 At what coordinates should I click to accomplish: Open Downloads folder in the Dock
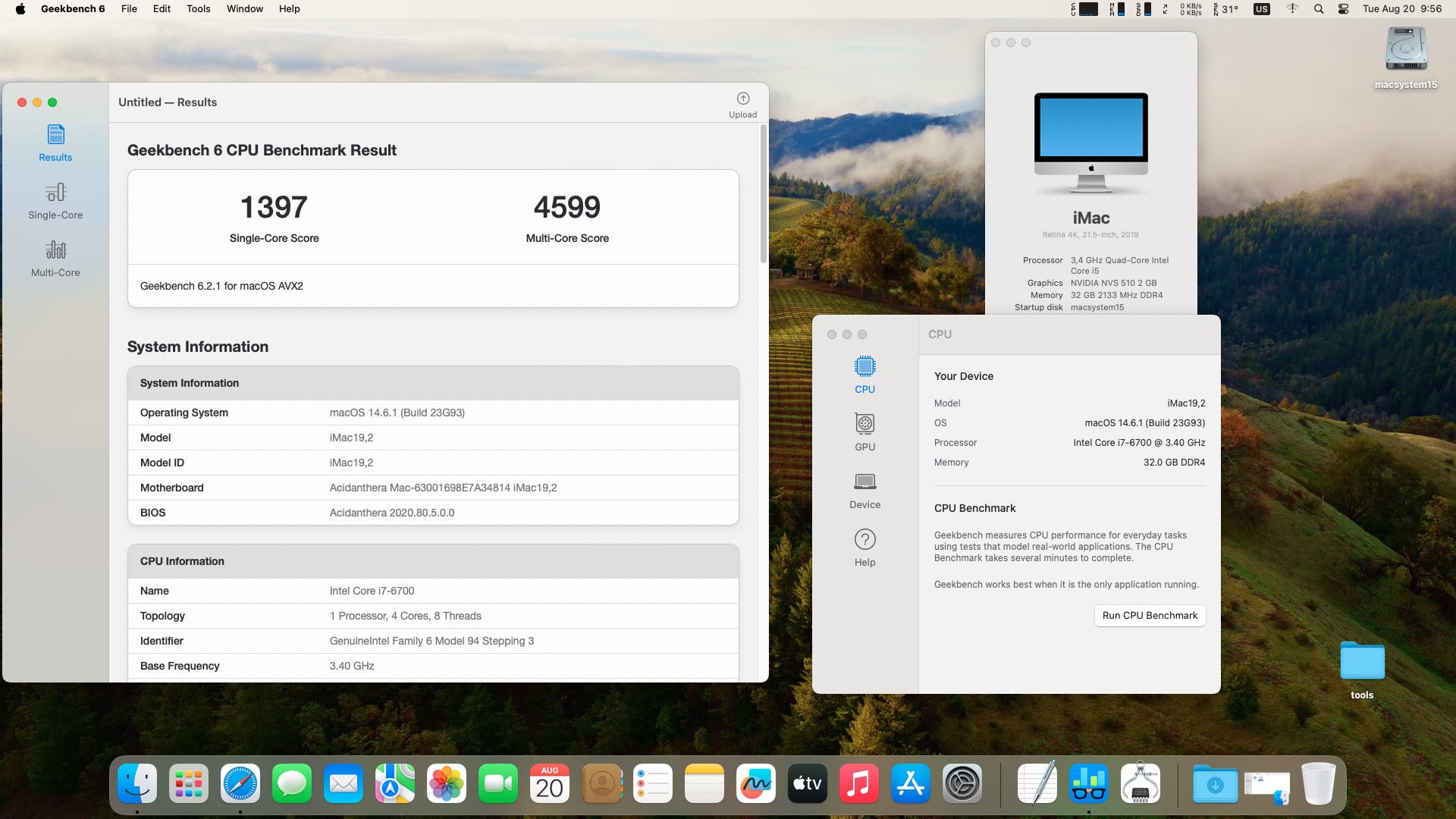(x=1215, y=783)
